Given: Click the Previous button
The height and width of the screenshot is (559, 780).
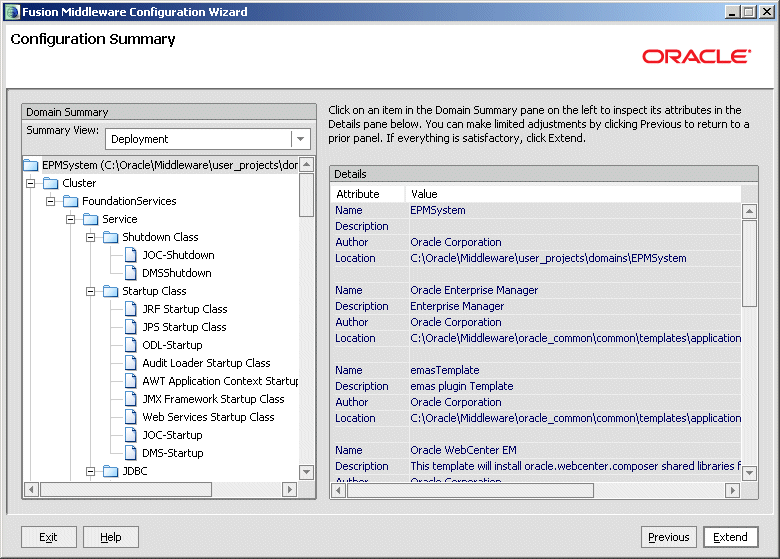Looking at the screenshot, I should pos(669,537).
